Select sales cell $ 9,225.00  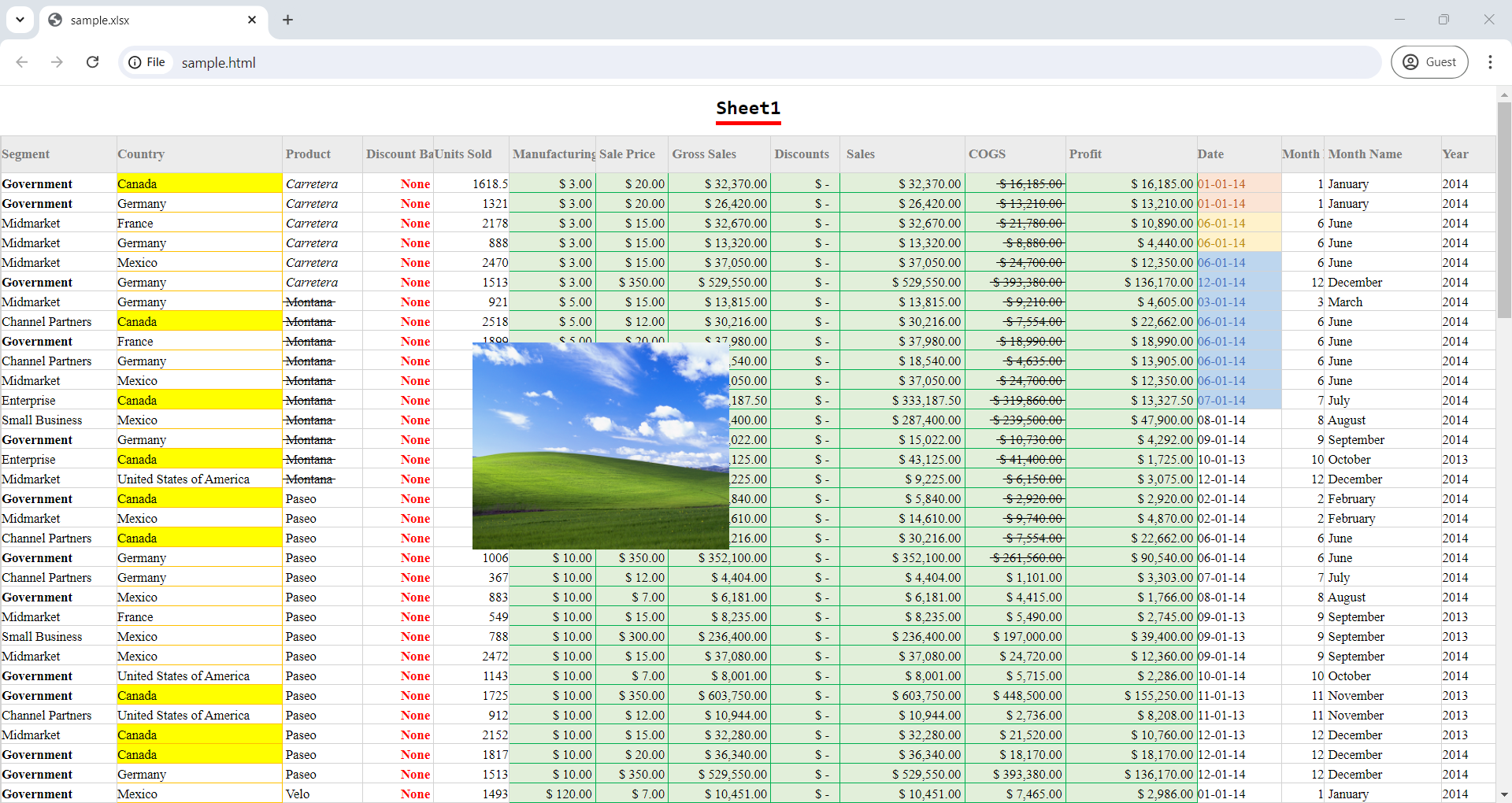903,479
